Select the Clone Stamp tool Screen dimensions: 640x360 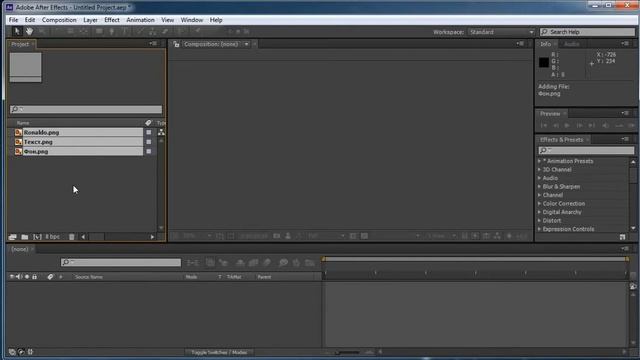pos(153,31)
